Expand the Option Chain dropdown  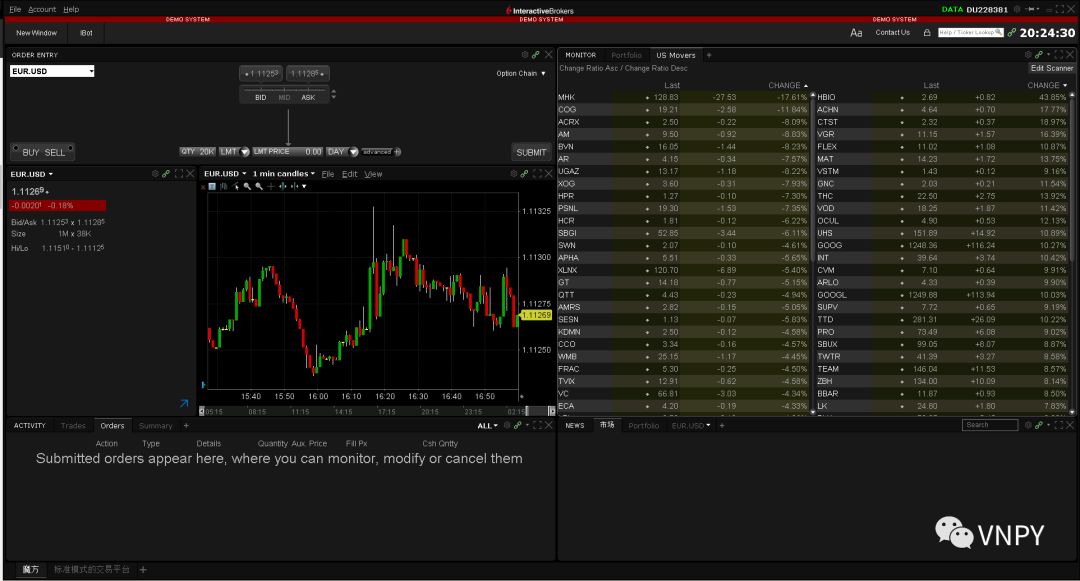521,74
